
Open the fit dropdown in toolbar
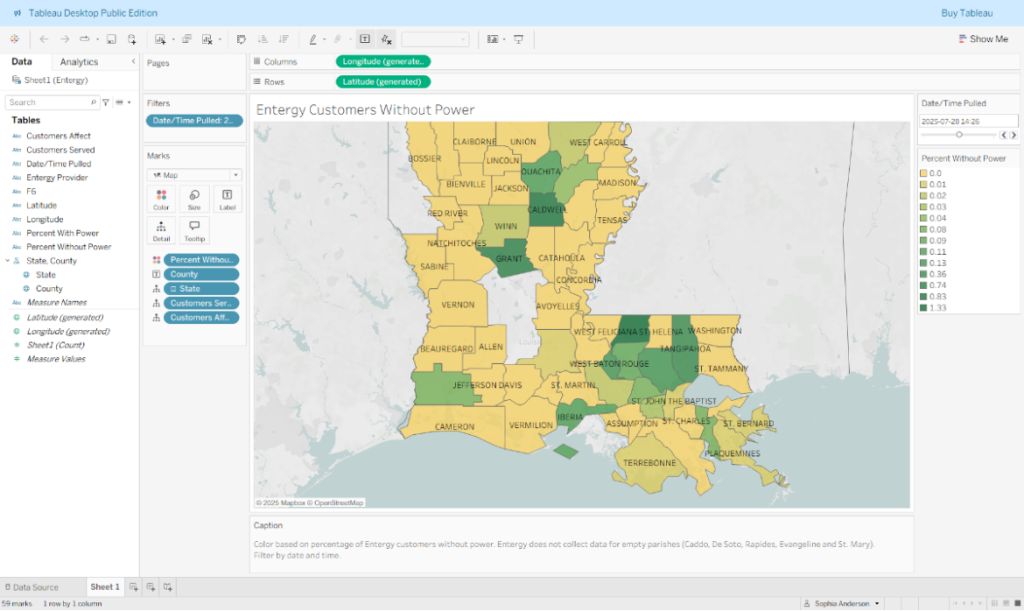(435, 39)
